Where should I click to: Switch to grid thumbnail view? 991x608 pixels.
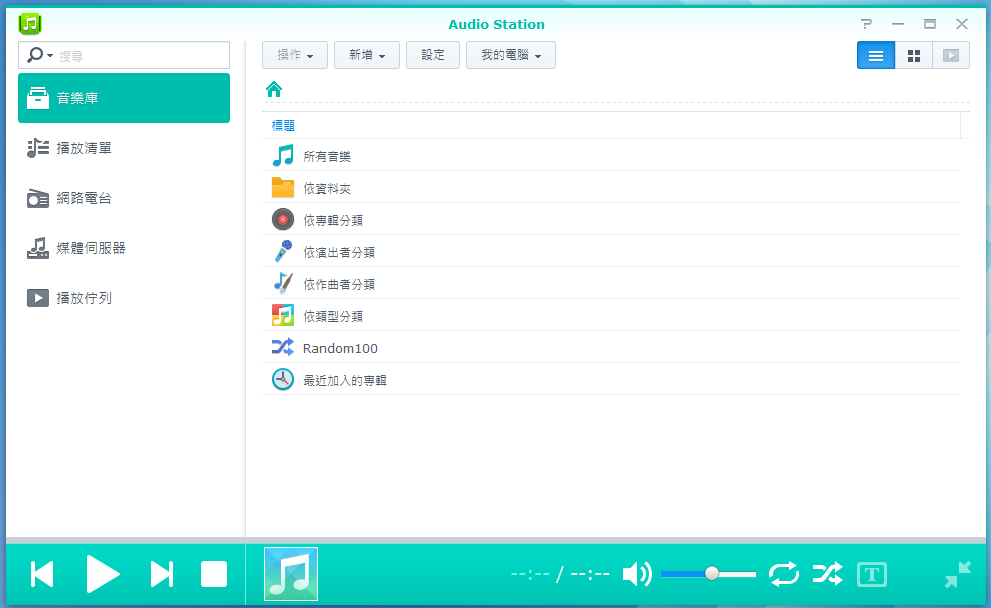click(x=914, y=56)
